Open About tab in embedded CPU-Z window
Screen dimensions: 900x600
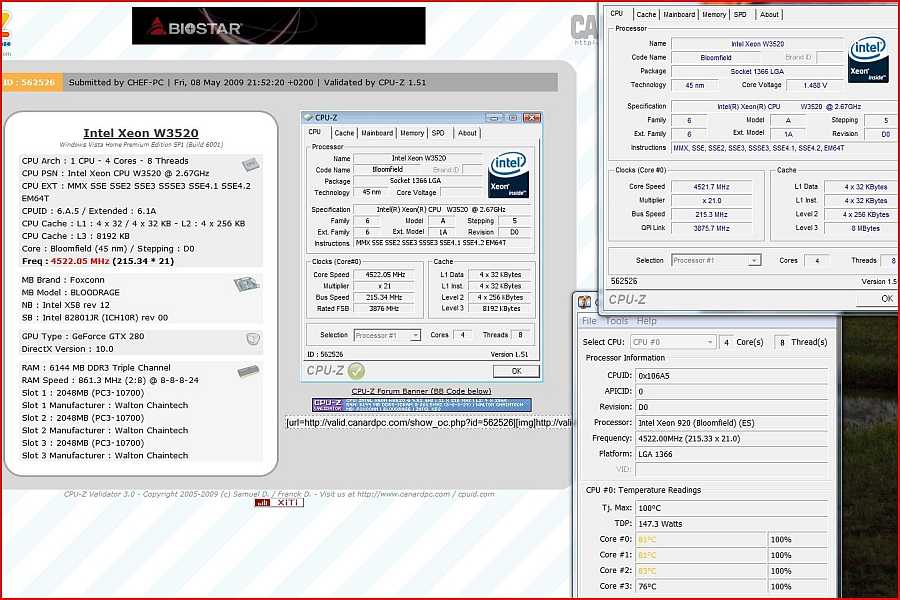[467, 133]
